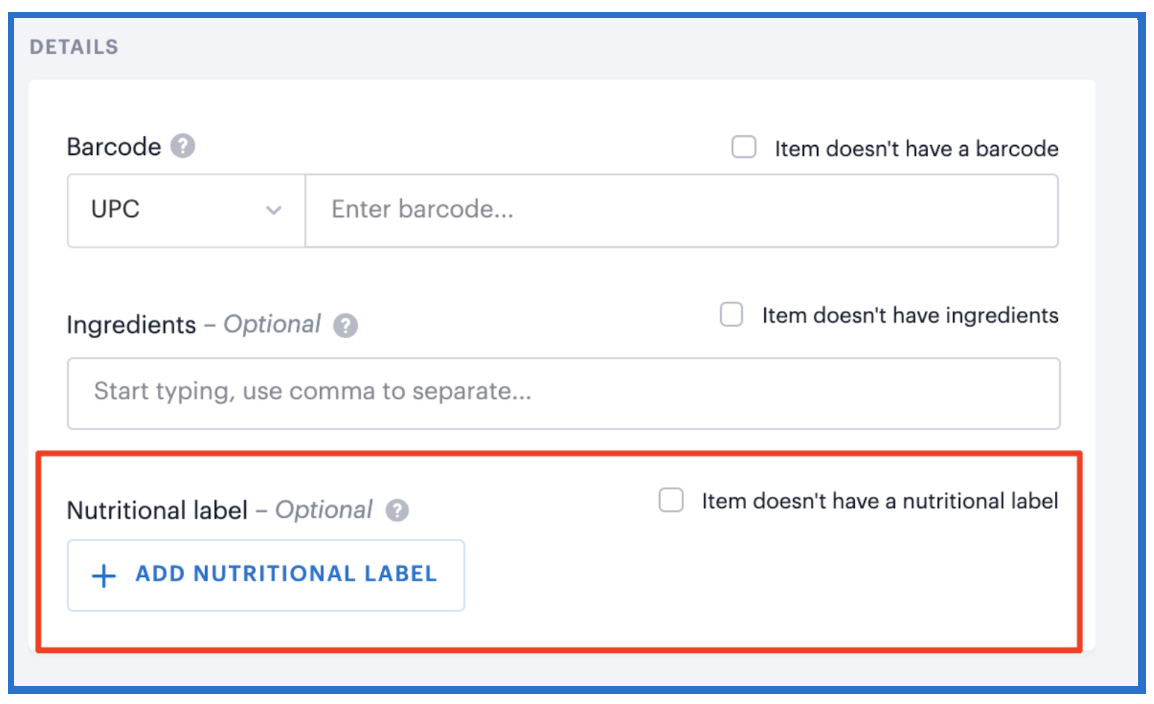This screenshot has width=1154, height=704.
Task: Click the Nutritional label field heading
Action: (157, 510)
